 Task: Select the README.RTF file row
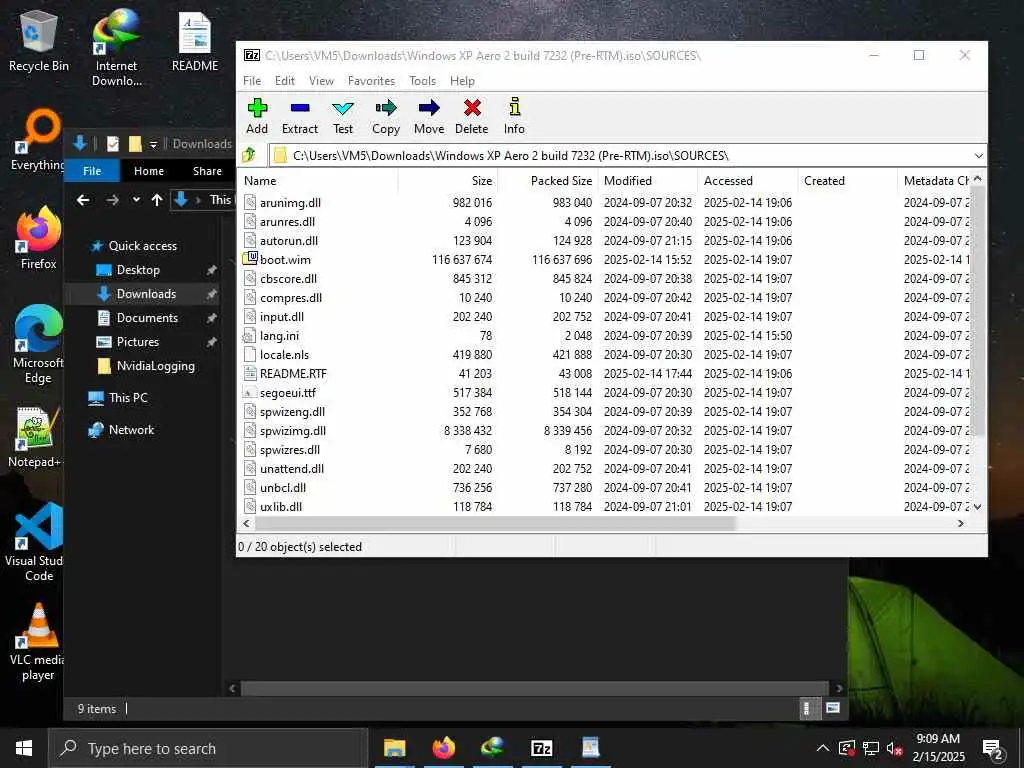tap(605, 374)
